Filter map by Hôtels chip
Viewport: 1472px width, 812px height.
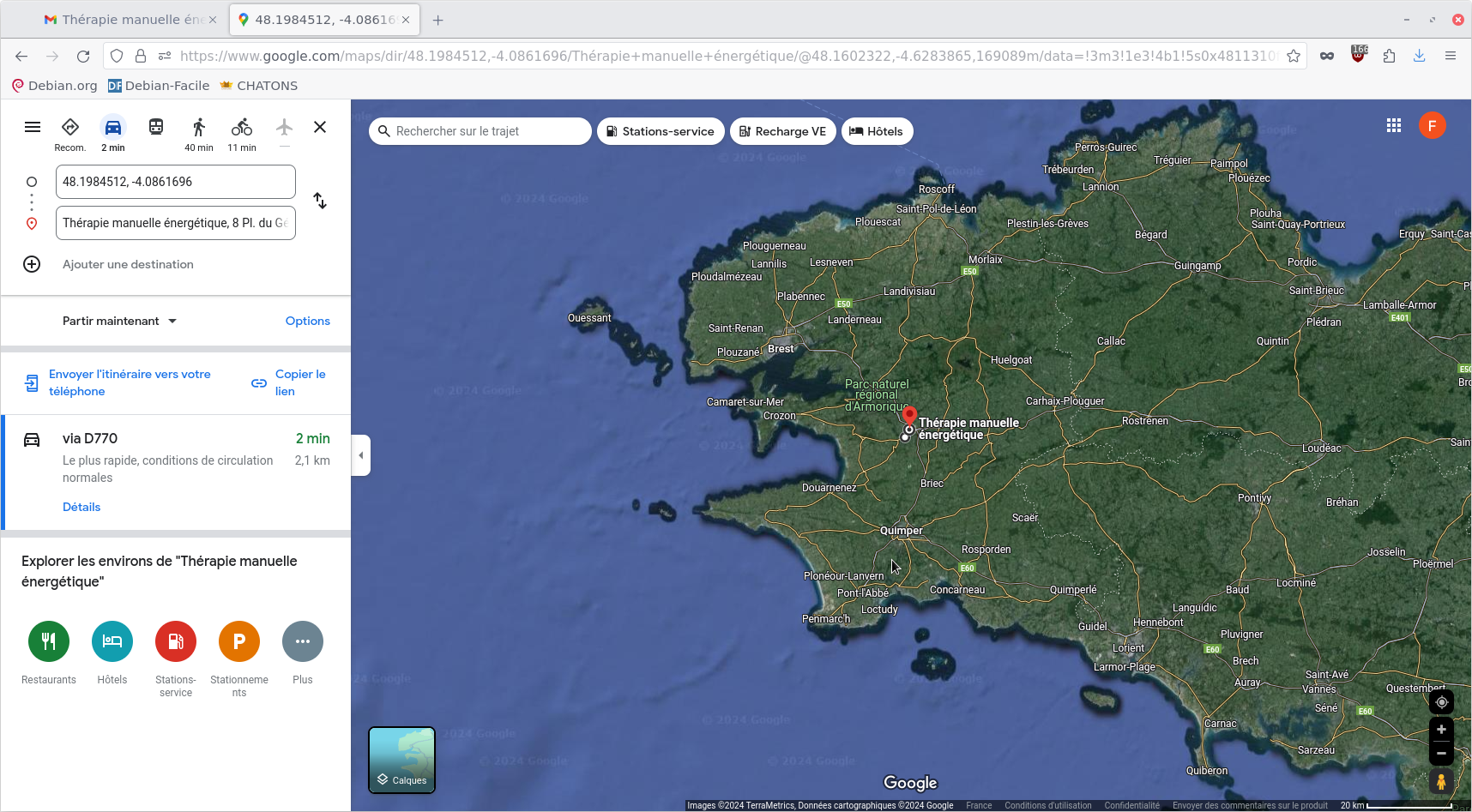pos(878,131)
